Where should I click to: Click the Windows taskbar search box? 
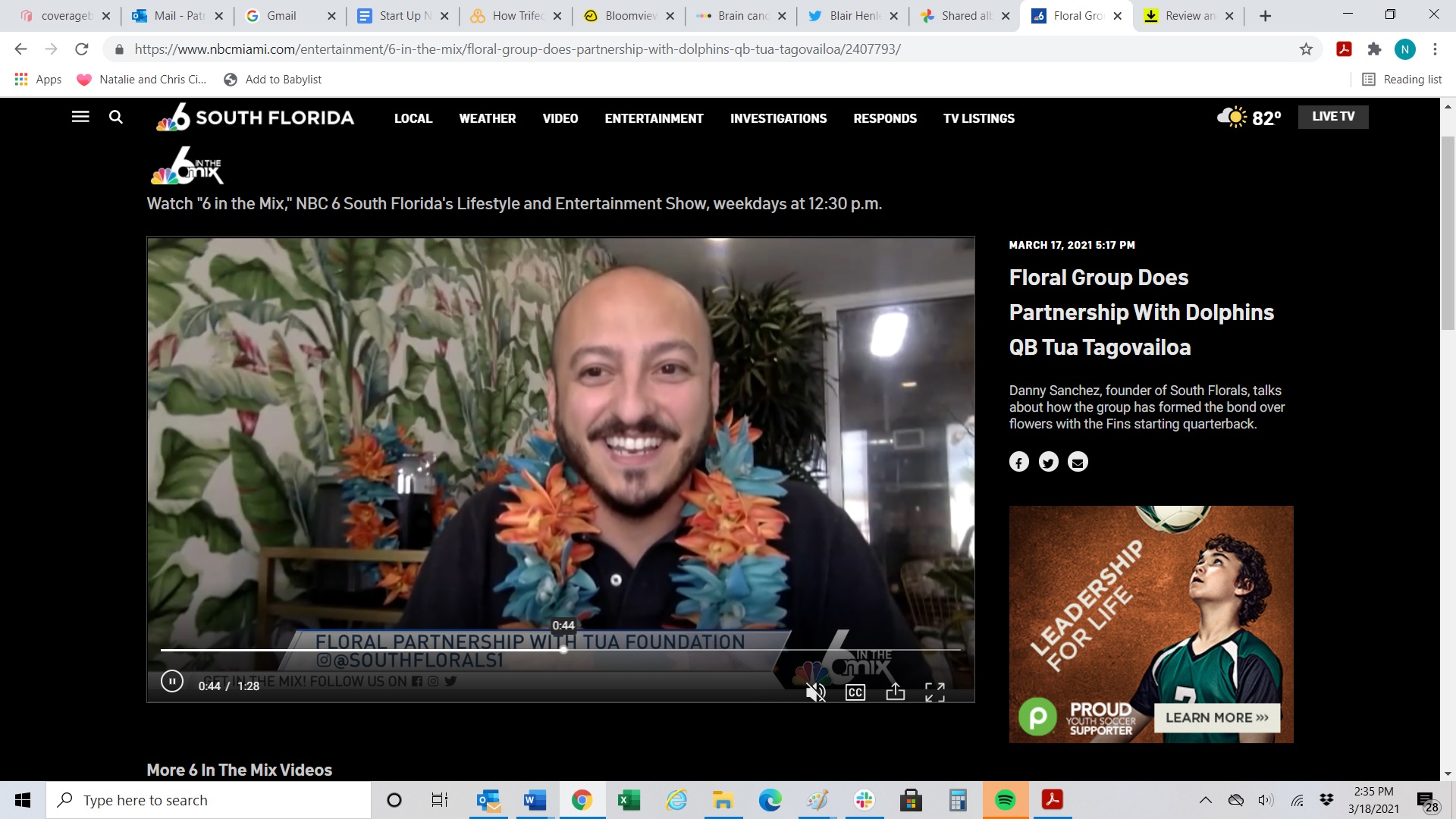209,800
